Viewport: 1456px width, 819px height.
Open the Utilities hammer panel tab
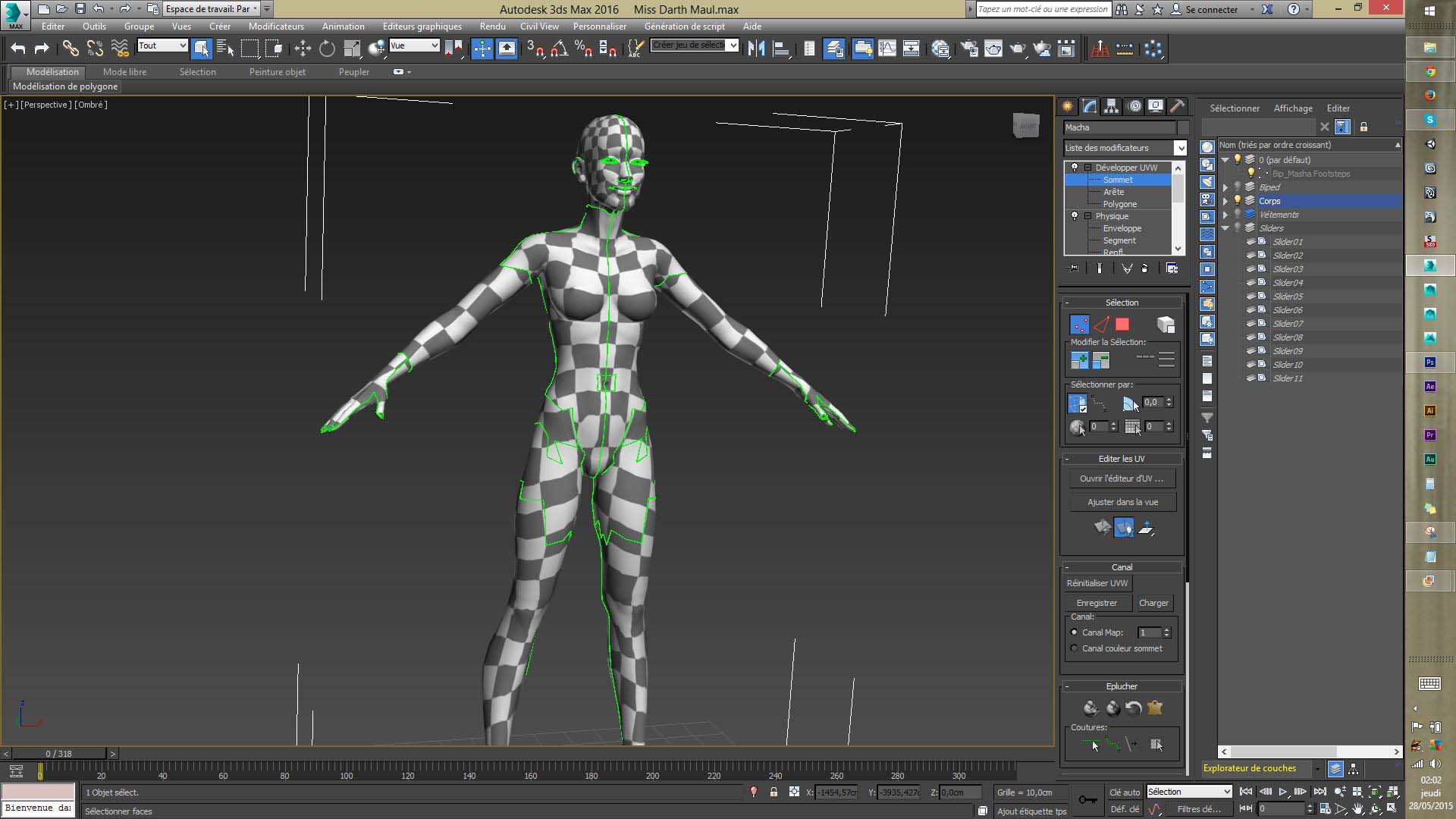point(1177,106)
